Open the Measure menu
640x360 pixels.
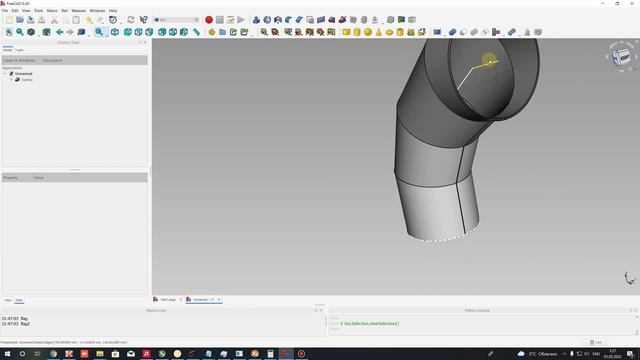pyautogui.click(x=79, y=11)
